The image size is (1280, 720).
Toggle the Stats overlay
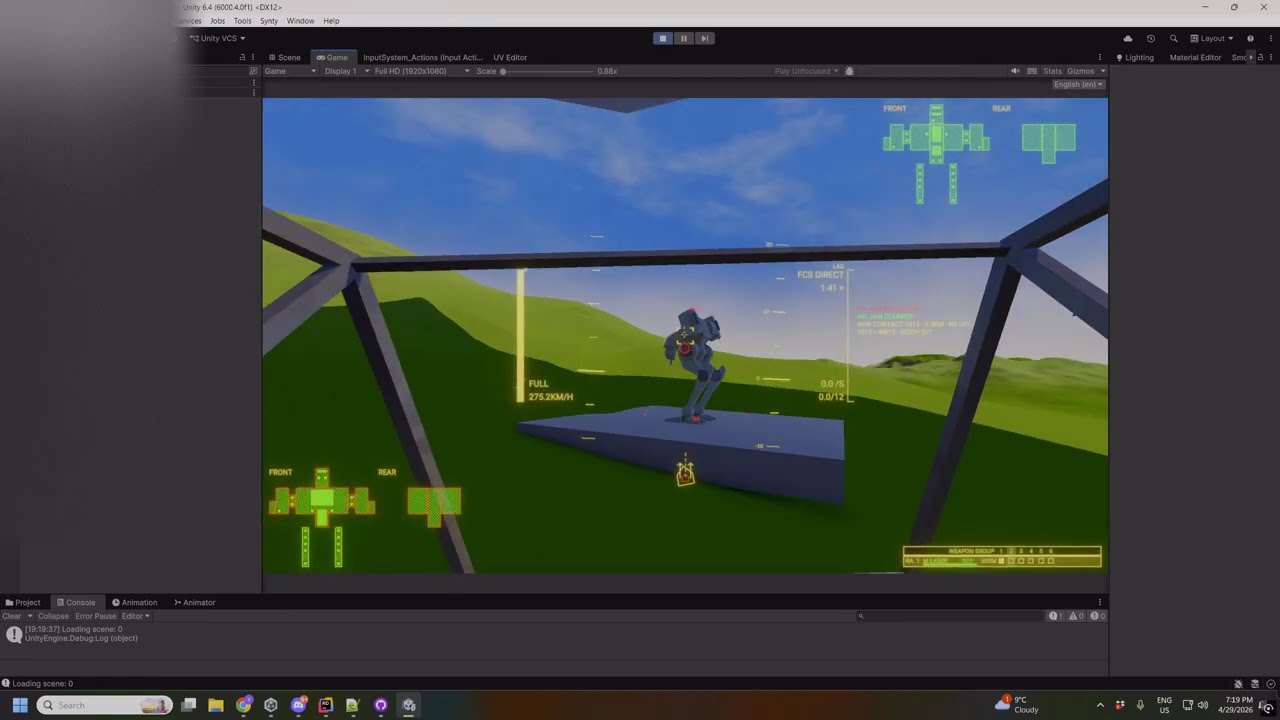[1052, 71]
